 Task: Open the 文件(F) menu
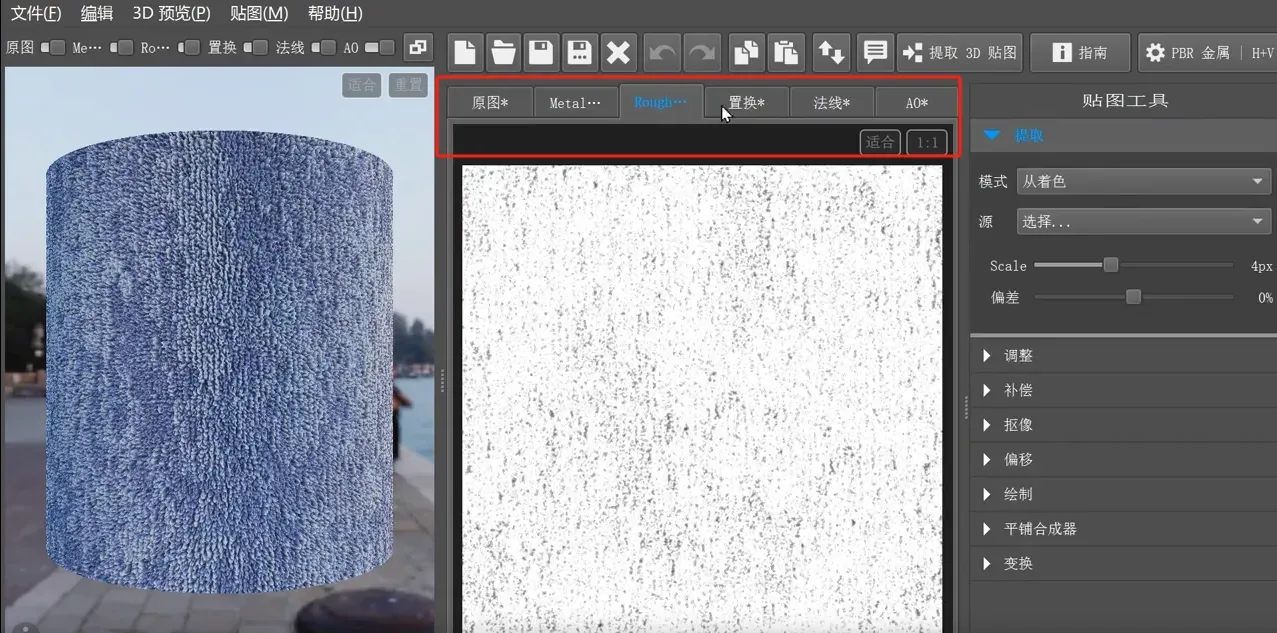36,14
